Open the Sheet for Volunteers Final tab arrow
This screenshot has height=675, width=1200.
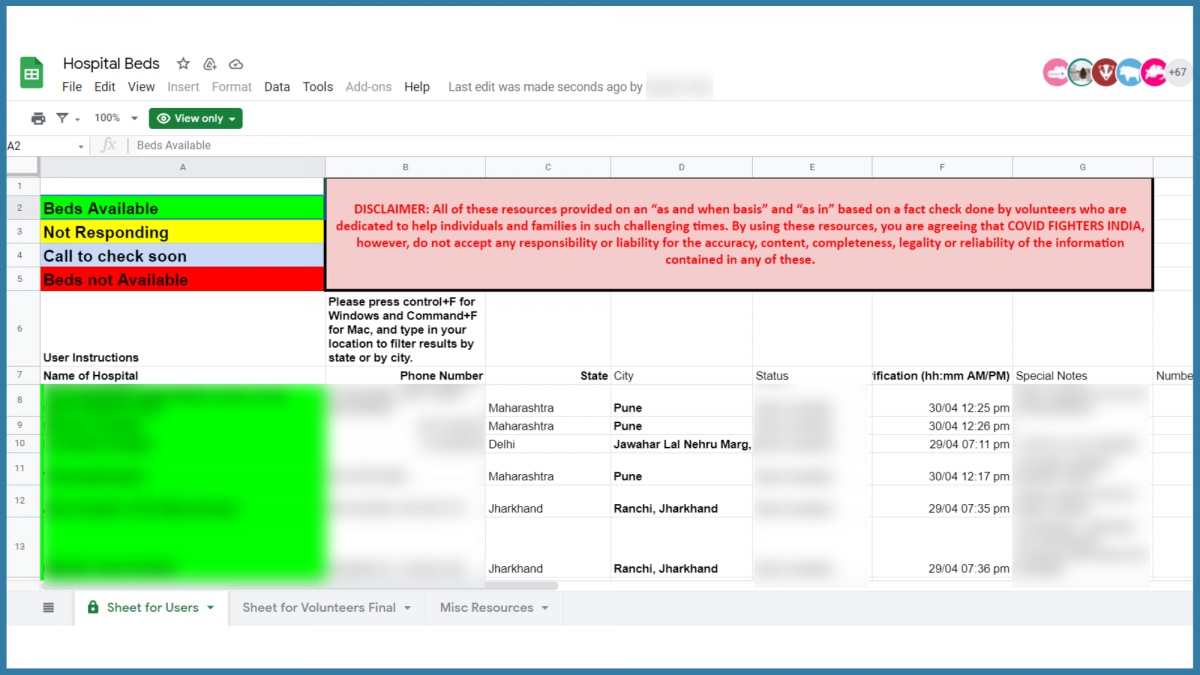coord(408,608)
